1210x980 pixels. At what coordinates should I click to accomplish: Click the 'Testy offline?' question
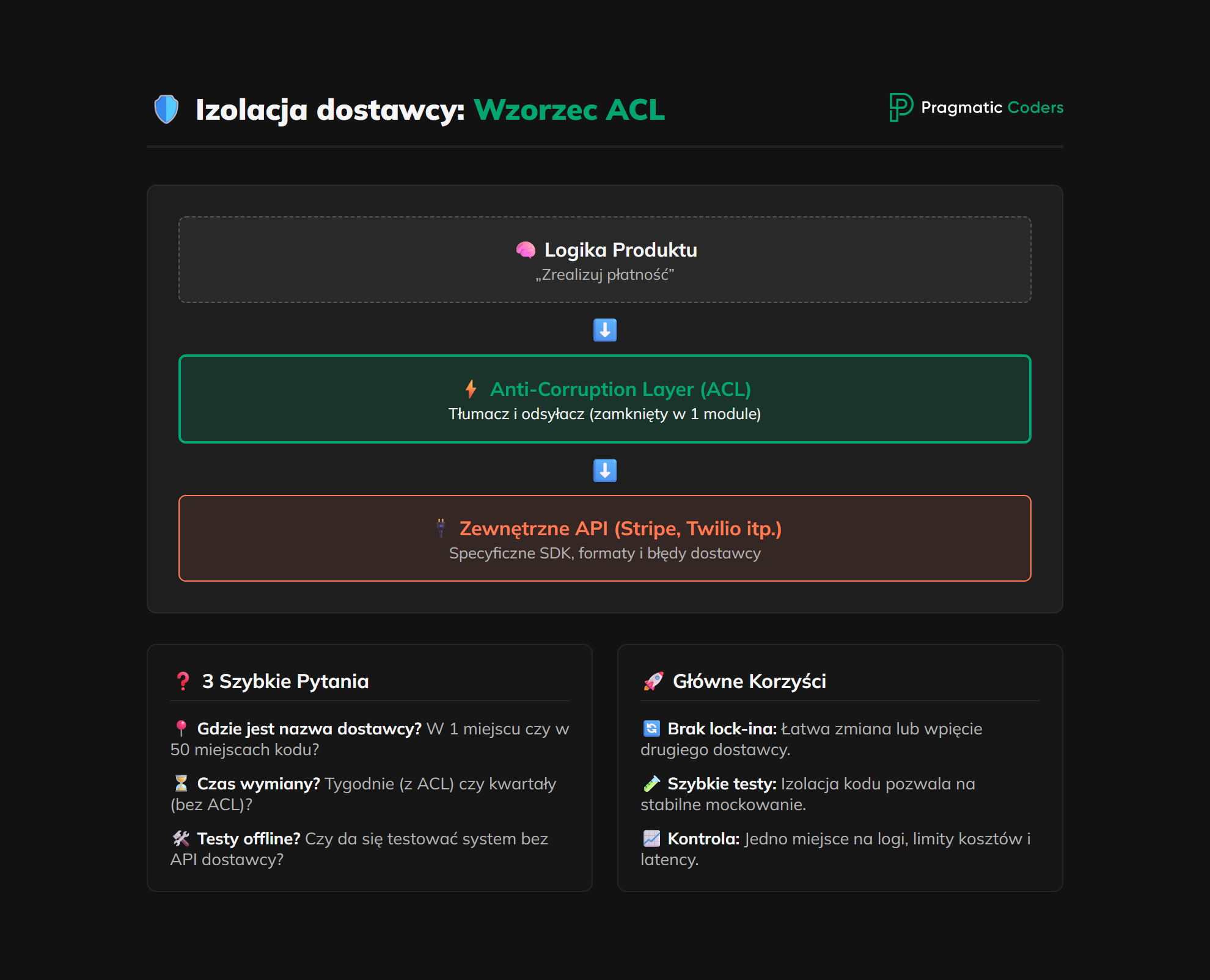(x=249, y=839)
